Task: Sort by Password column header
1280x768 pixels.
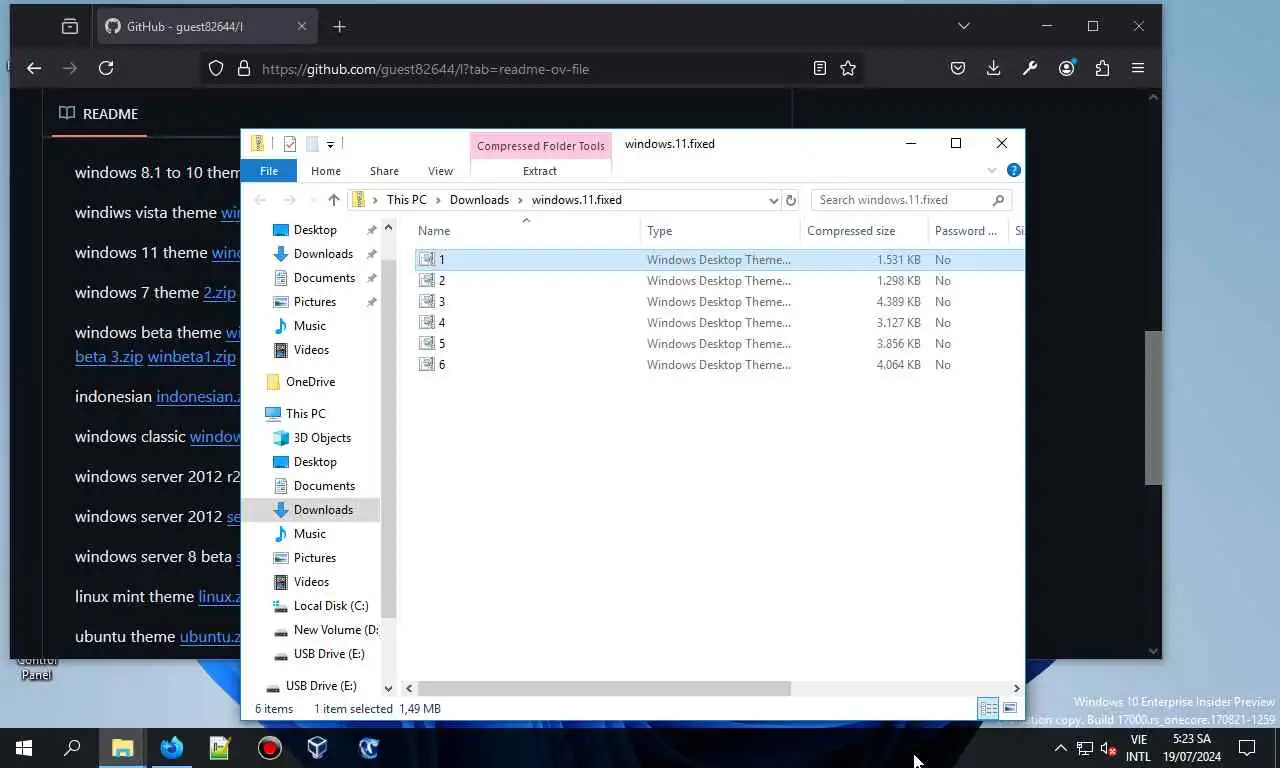Action: [x=968, y=231]
